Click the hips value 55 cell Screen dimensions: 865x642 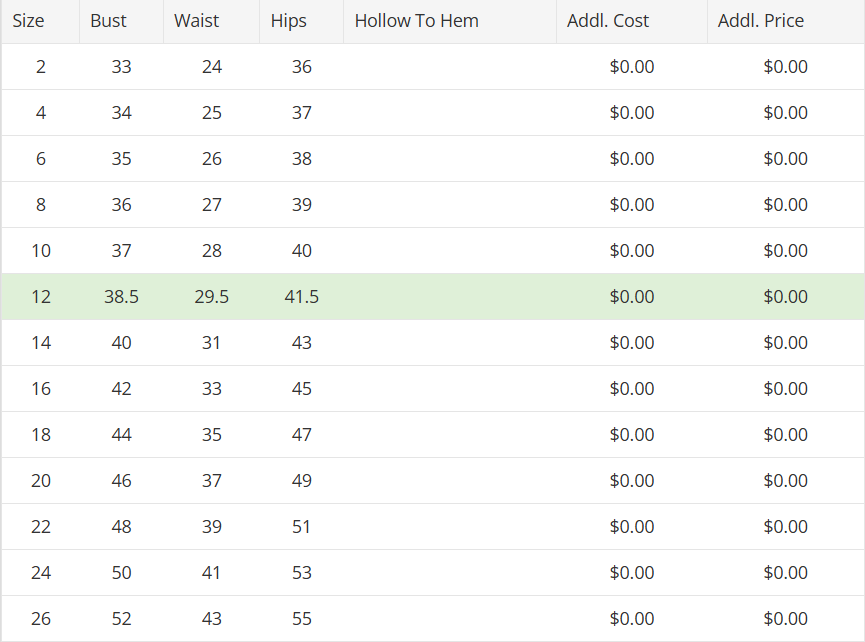click(x=301, y=619)
